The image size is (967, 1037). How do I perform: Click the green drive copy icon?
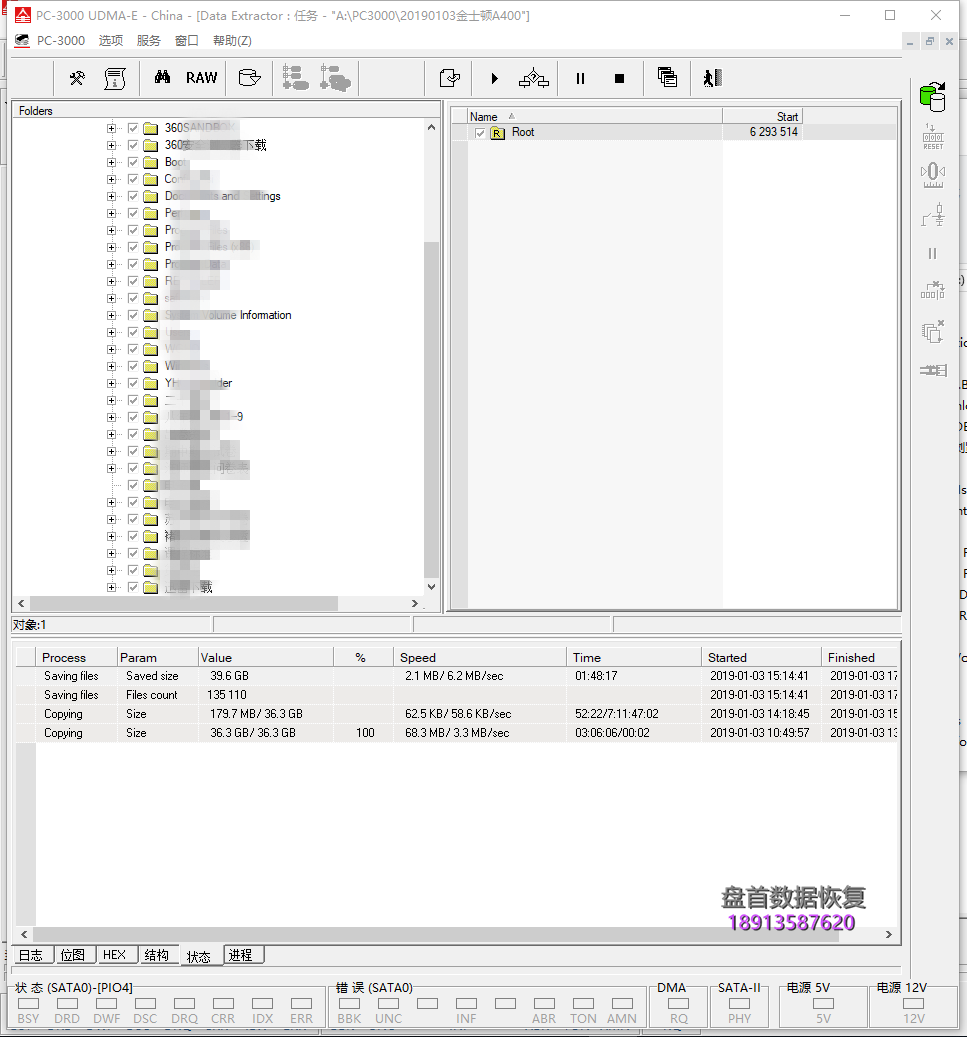[932, 97]
